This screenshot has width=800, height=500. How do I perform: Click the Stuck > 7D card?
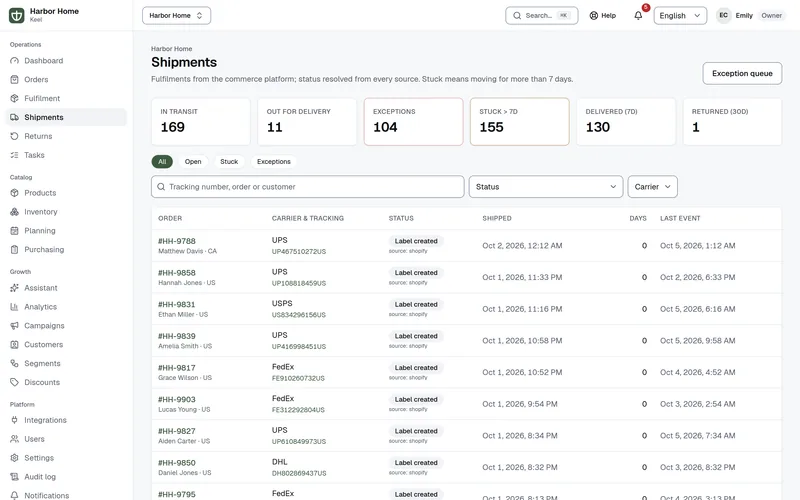click(x=519, y=122)
